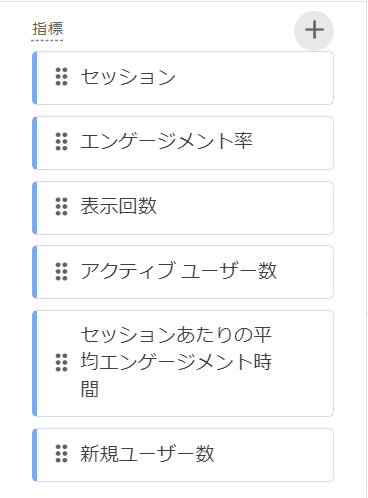The height and width of the screenshot is (498, 368).
Task: Click the drag handle beside セッションあたりの平均エンゲージメント時間
Action: tap(61, 362)
